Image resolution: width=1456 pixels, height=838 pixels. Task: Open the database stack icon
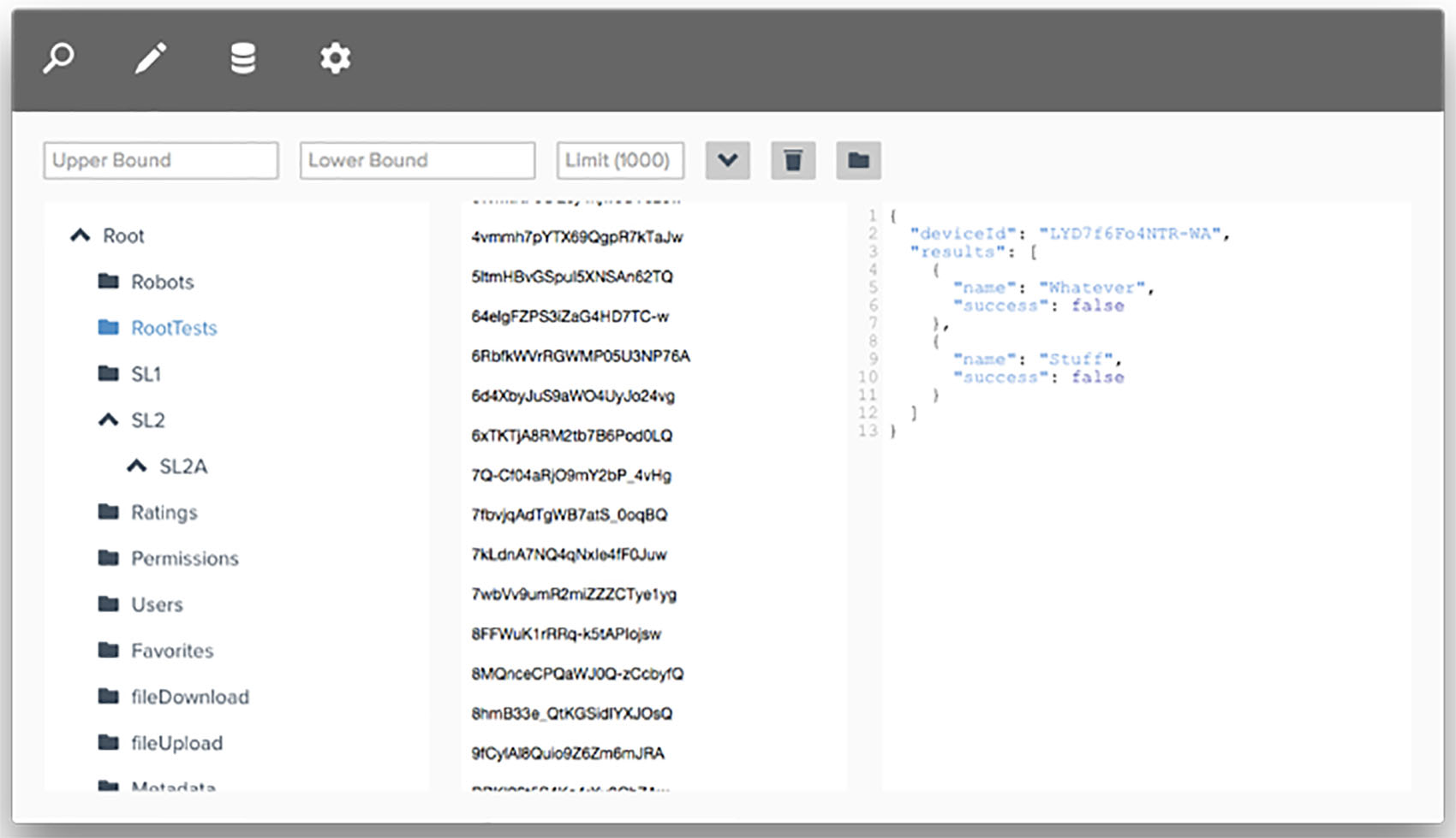point(243,59)
